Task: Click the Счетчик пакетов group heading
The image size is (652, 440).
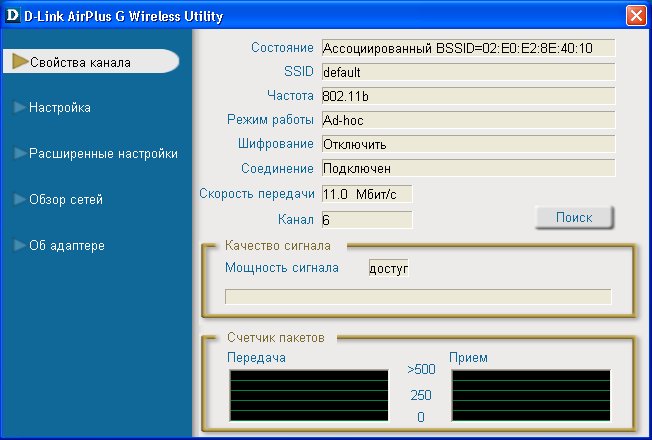Action: (x=276, y=337)
